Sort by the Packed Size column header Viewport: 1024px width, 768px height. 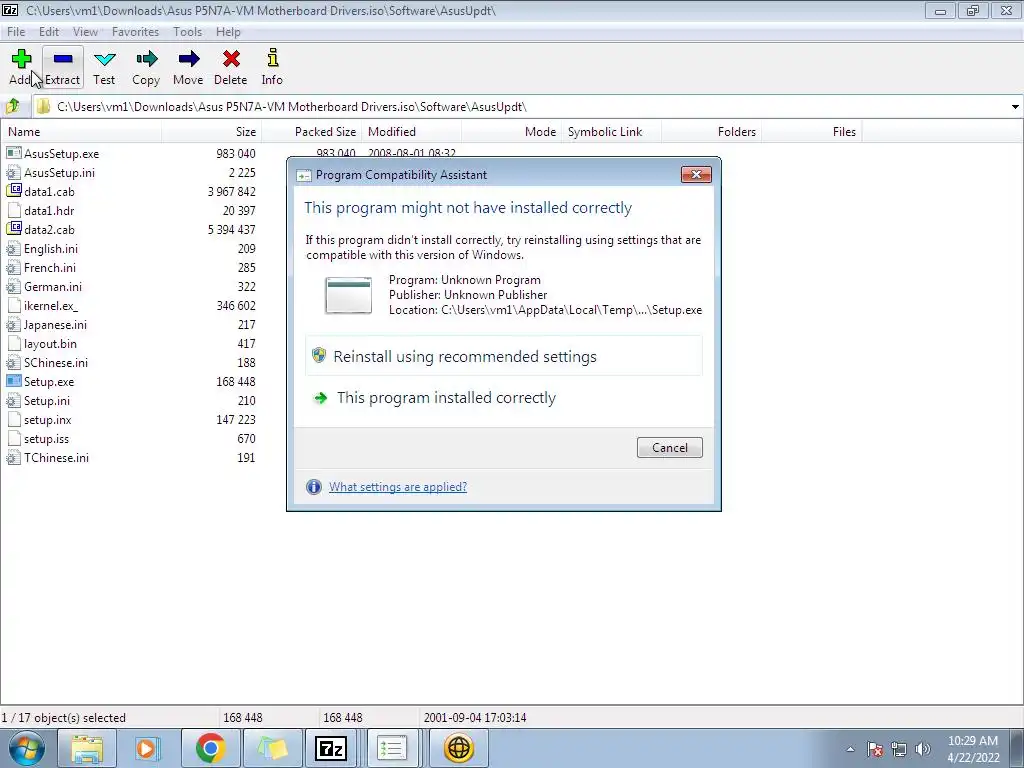[311, 131]
